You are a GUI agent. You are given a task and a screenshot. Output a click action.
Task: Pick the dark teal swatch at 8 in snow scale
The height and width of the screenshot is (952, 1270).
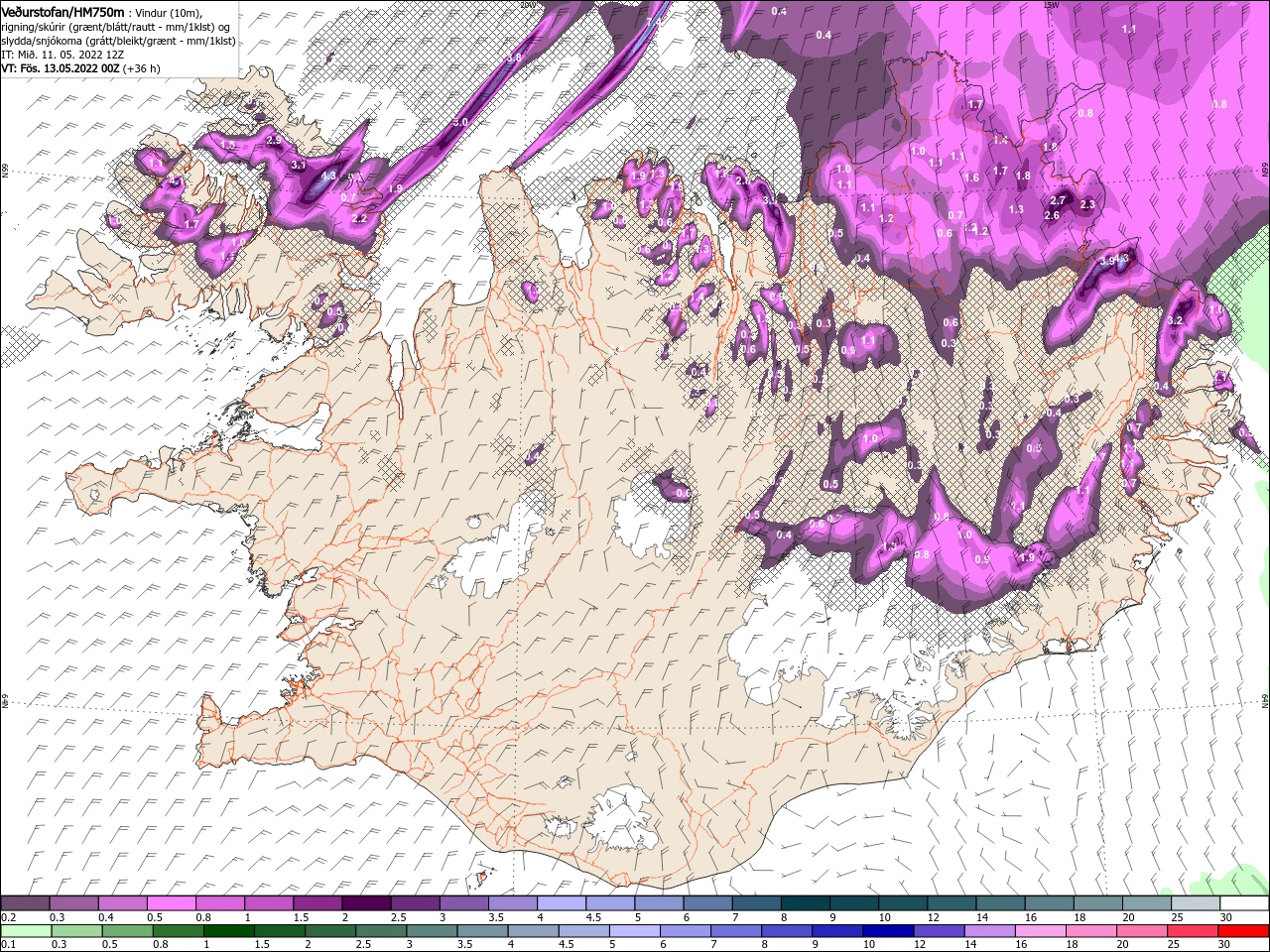click(x=805, y=902)
